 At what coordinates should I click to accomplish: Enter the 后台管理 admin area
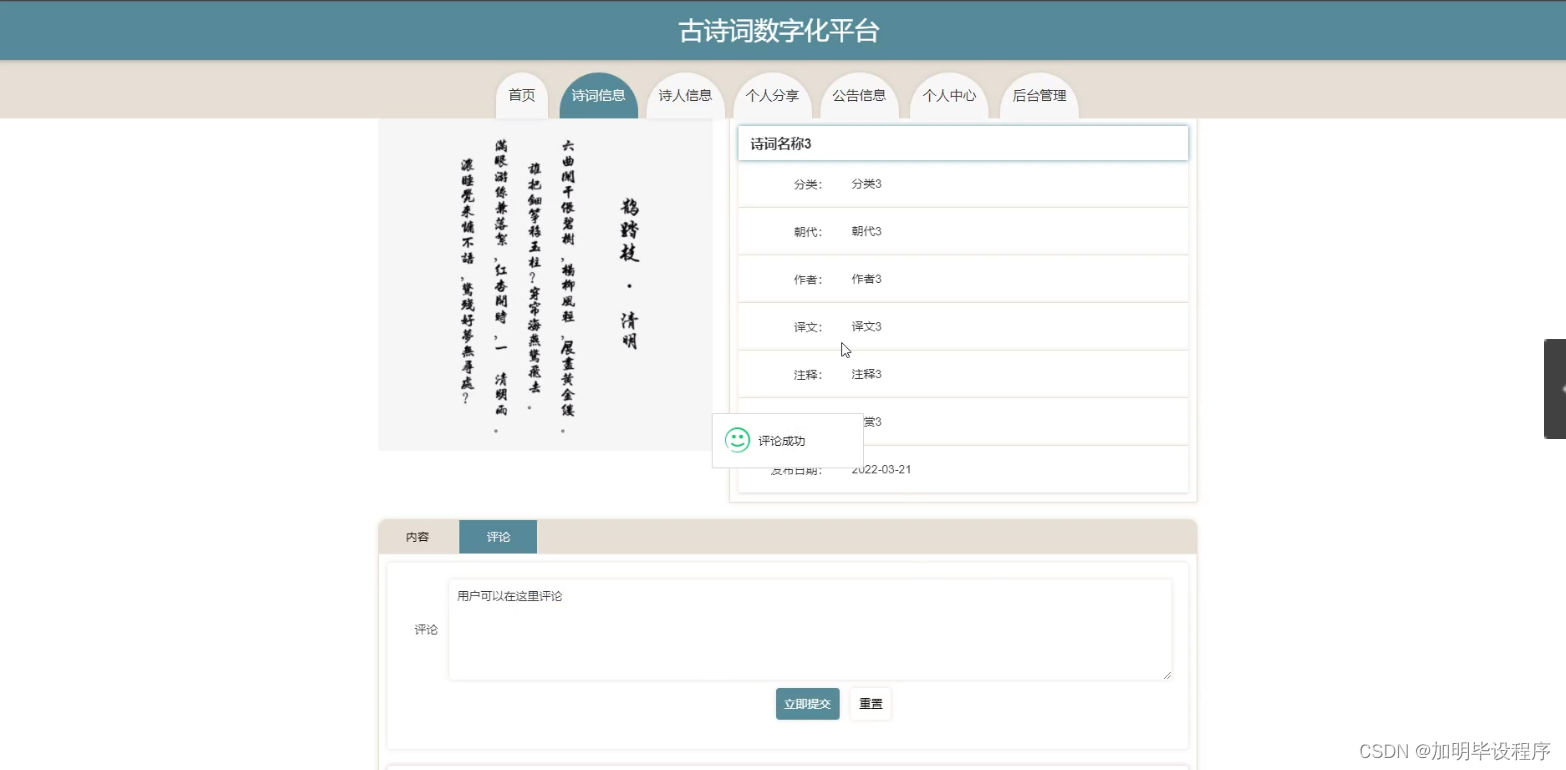point(1039,96)
